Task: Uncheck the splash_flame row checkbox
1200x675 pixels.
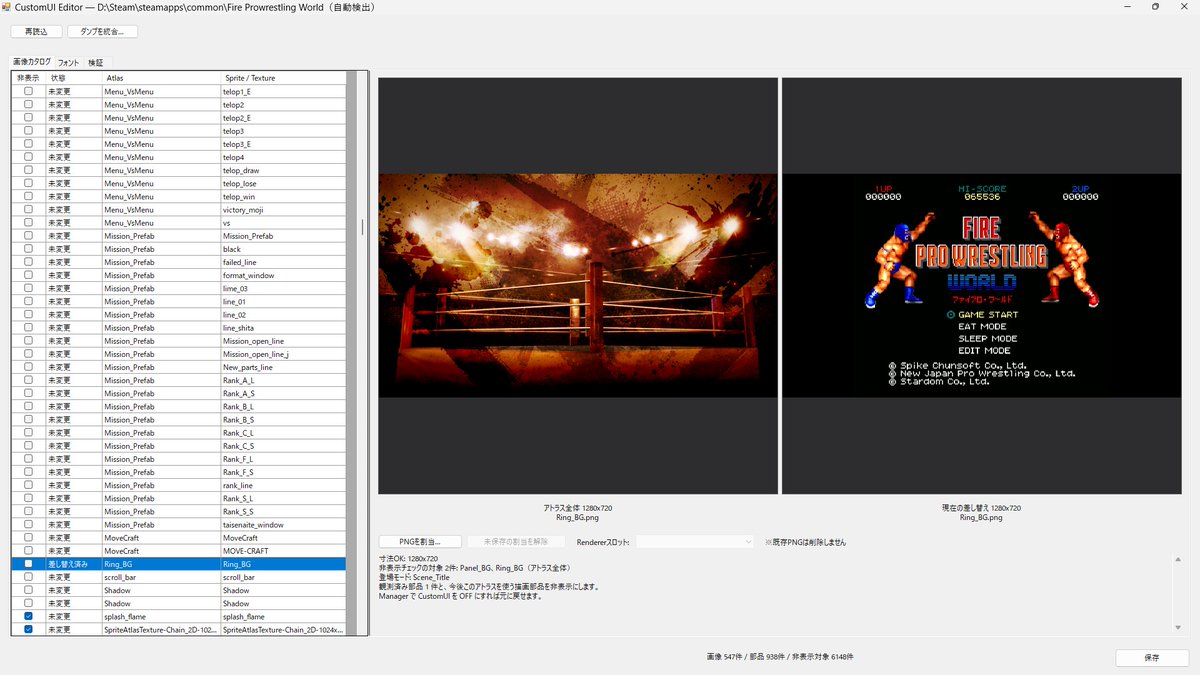Action: pos(28,617)
